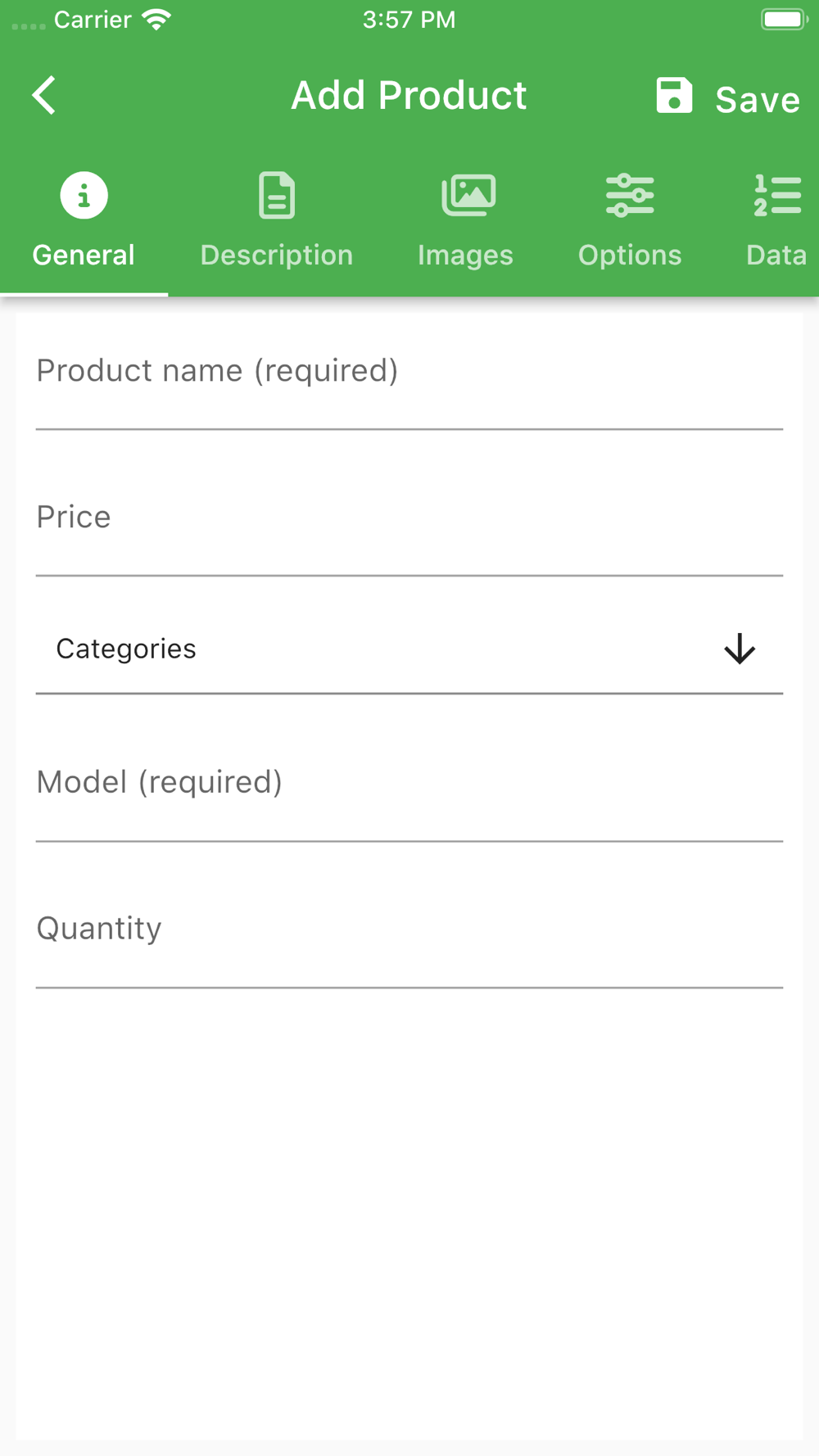Screen dimensions: 819x1456
Task: Switch to the Description tab label
Action: (277, 255)
